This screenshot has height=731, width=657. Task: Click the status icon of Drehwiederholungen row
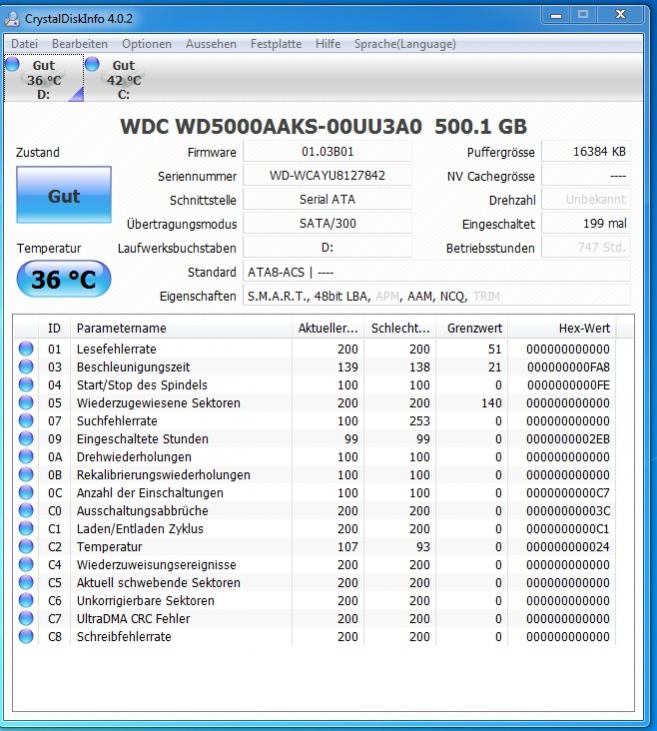pyautogui.click(x=26, y=456)
